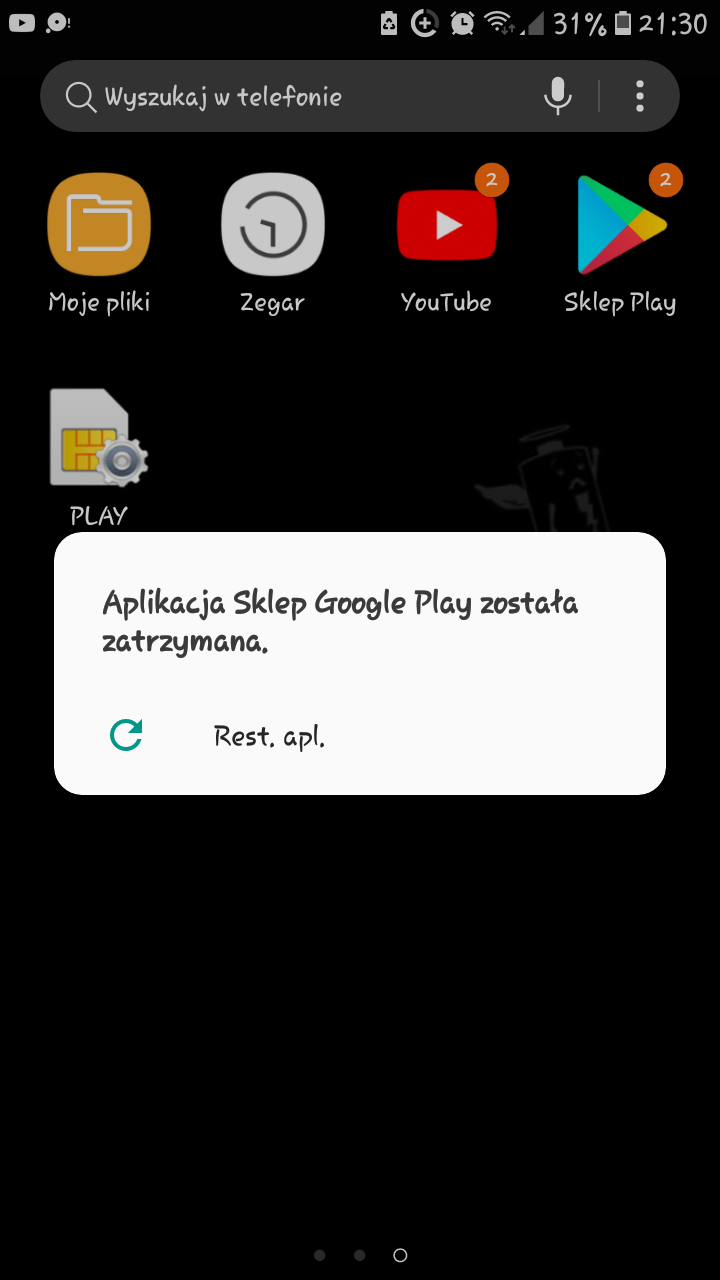Open the three-dot overflow menu
720x1280 pixels.
[640, 97]
